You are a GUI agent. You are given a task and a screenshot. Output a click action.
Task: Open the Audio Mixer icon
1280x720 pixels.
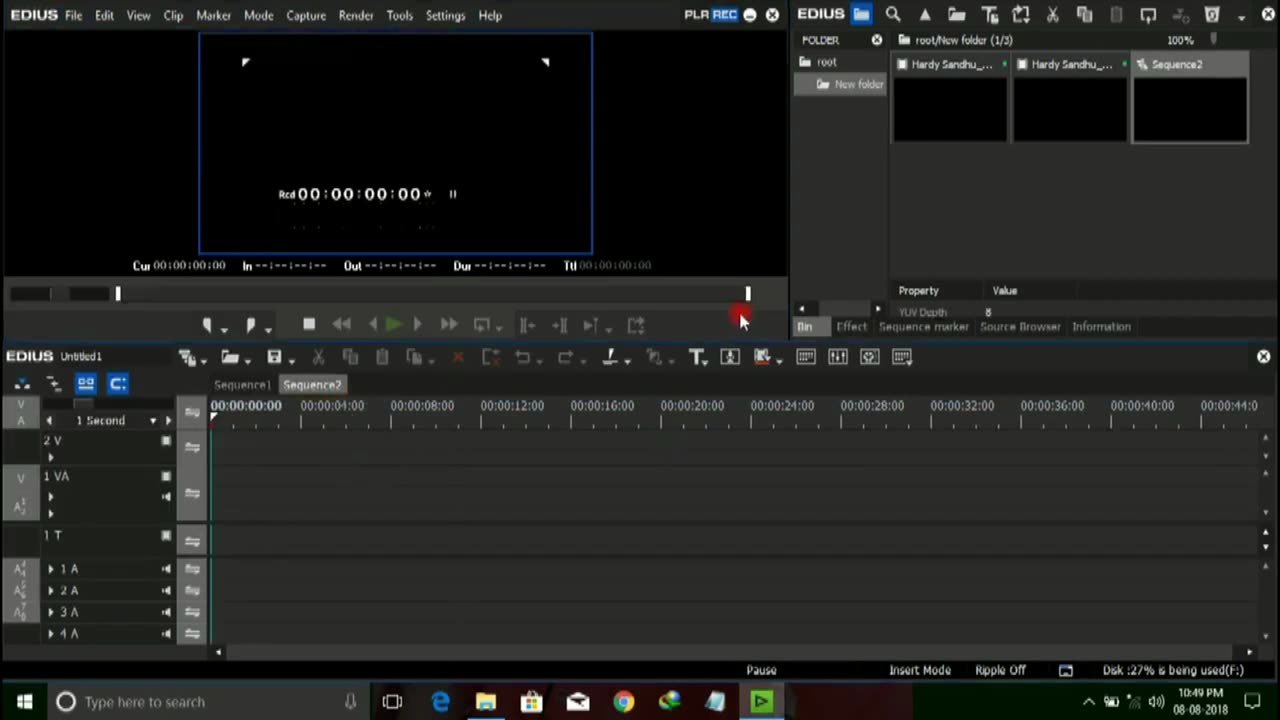pos(838,357)
